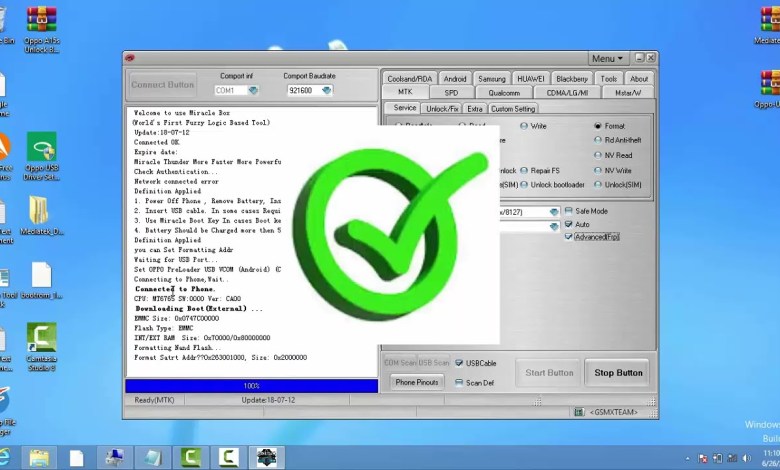Screen dimensions: 780x470
Task: Click the COM Scan button
Action: [x=400, y=363]
